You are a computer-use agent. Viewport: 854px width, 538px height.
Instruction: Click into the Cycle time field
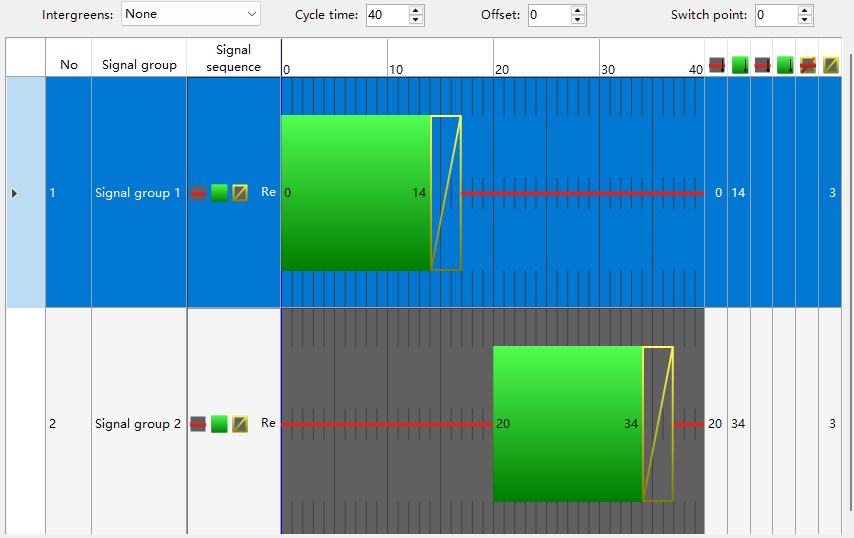tap(386, 15)
